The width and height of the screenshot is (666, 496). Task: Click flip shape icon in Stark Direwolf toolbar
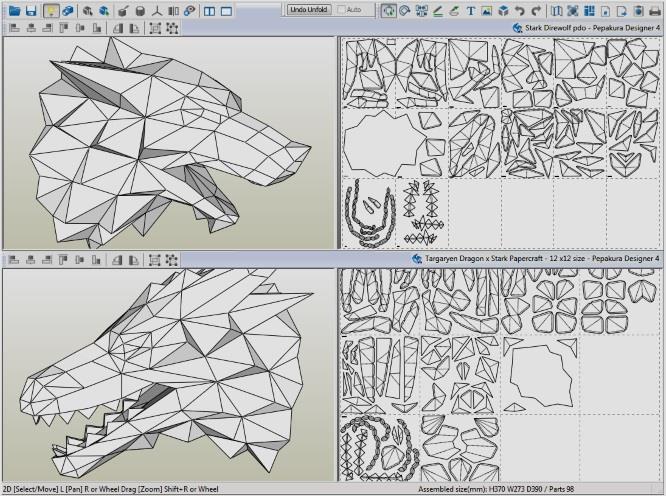118,28
